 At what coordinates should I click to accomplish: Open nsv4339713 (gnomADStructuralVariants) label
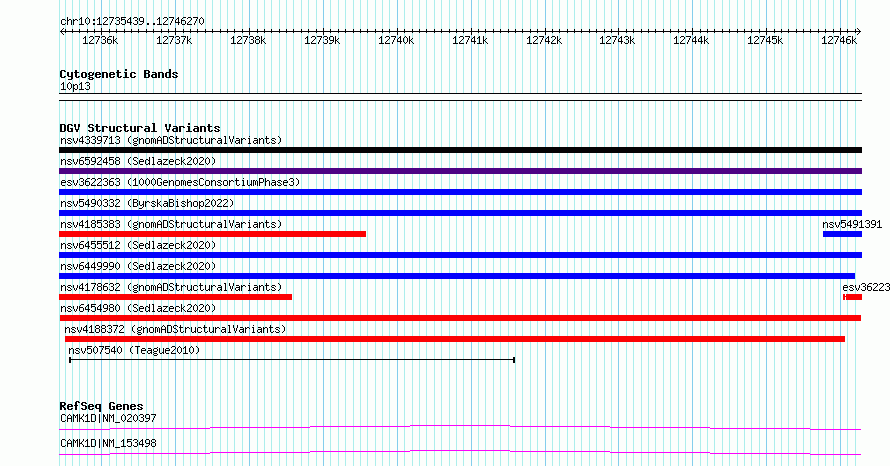[x=171, y=140]
